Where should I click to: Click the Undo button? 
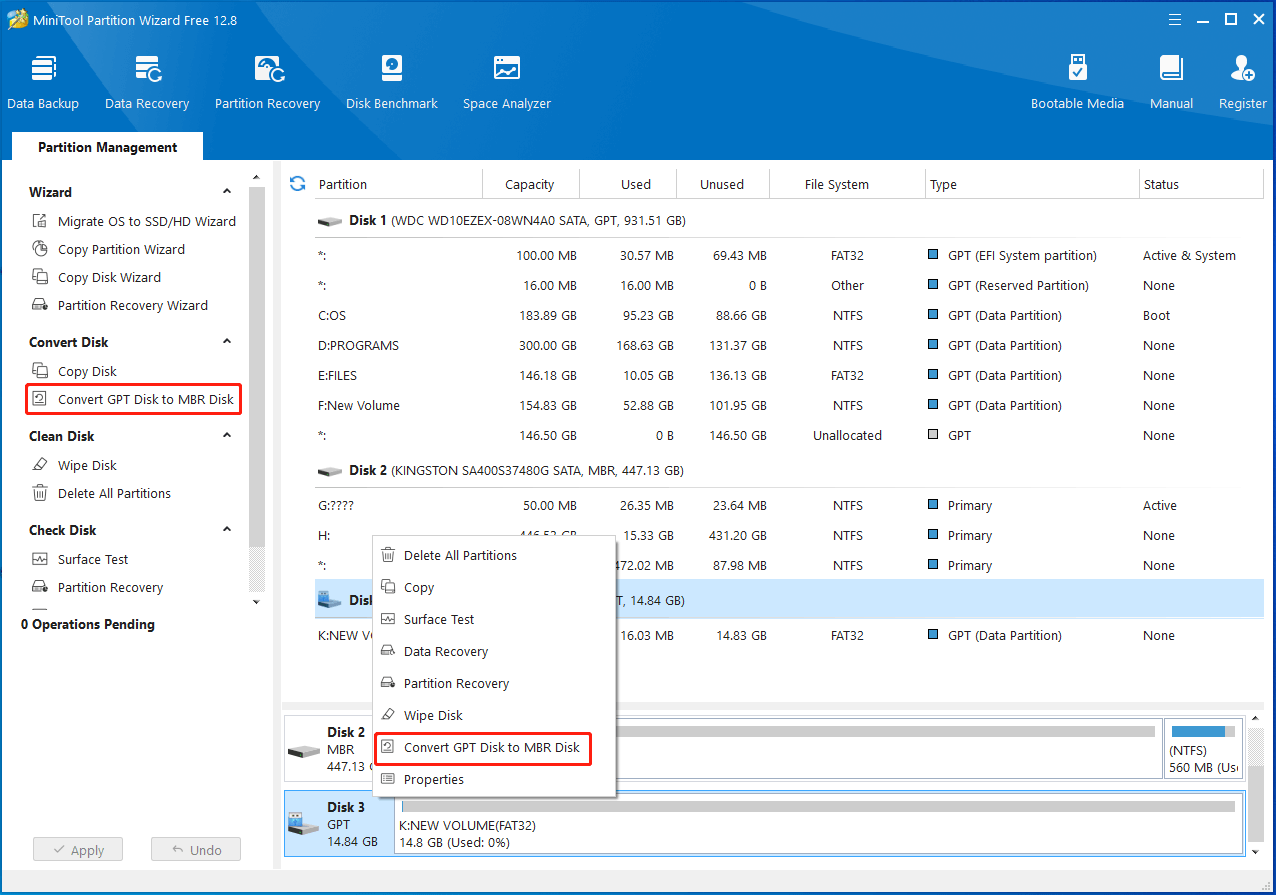[x=196, y=850]
